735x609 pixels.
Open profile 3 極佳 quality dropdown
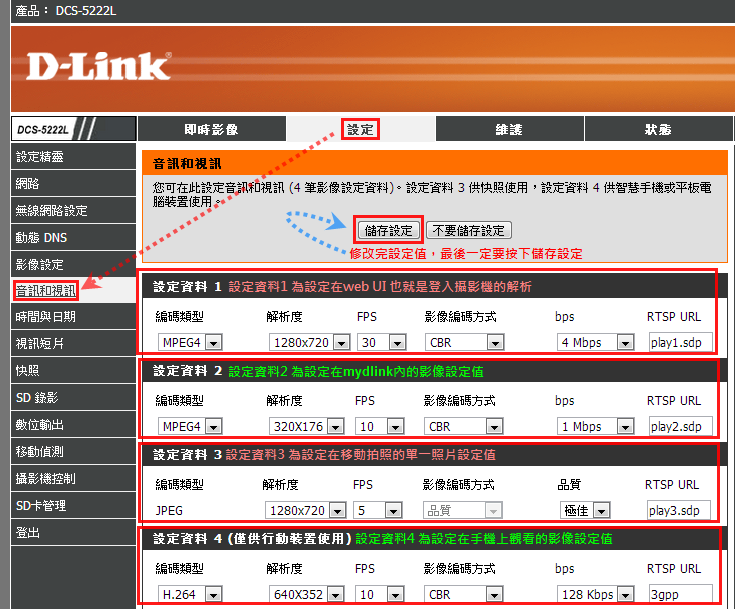click(585, 511)
